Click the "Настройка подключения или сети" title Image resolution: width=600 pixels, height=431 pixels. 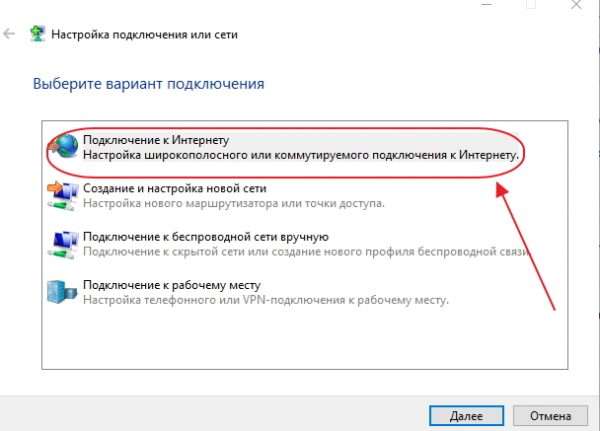[x=144, y=34]
